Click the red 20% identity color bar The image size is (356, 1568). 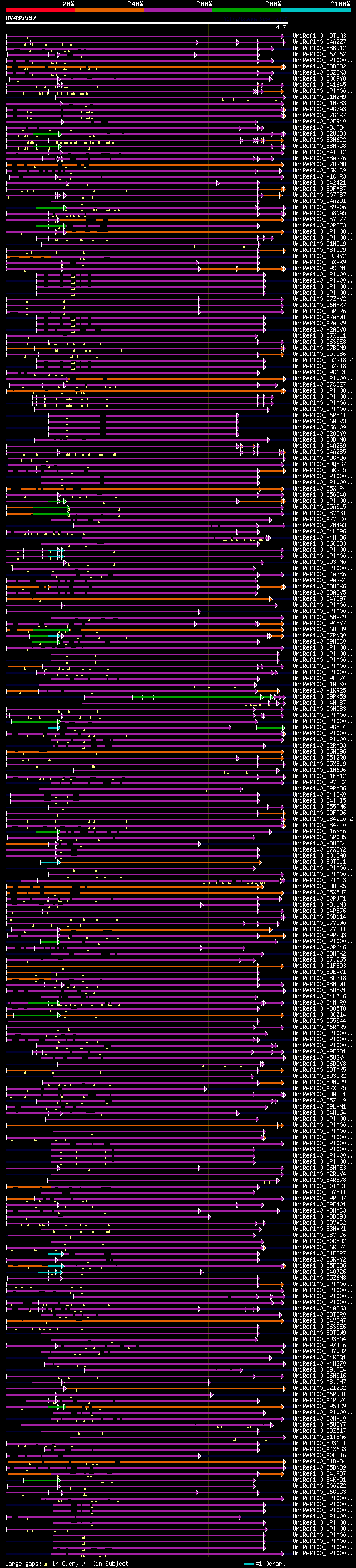(x=39, y=10)
